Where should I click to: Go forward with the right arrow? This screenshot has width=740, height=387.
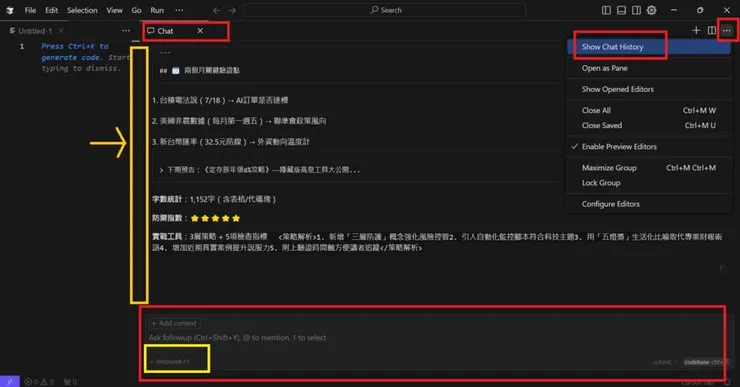(232, 10)
